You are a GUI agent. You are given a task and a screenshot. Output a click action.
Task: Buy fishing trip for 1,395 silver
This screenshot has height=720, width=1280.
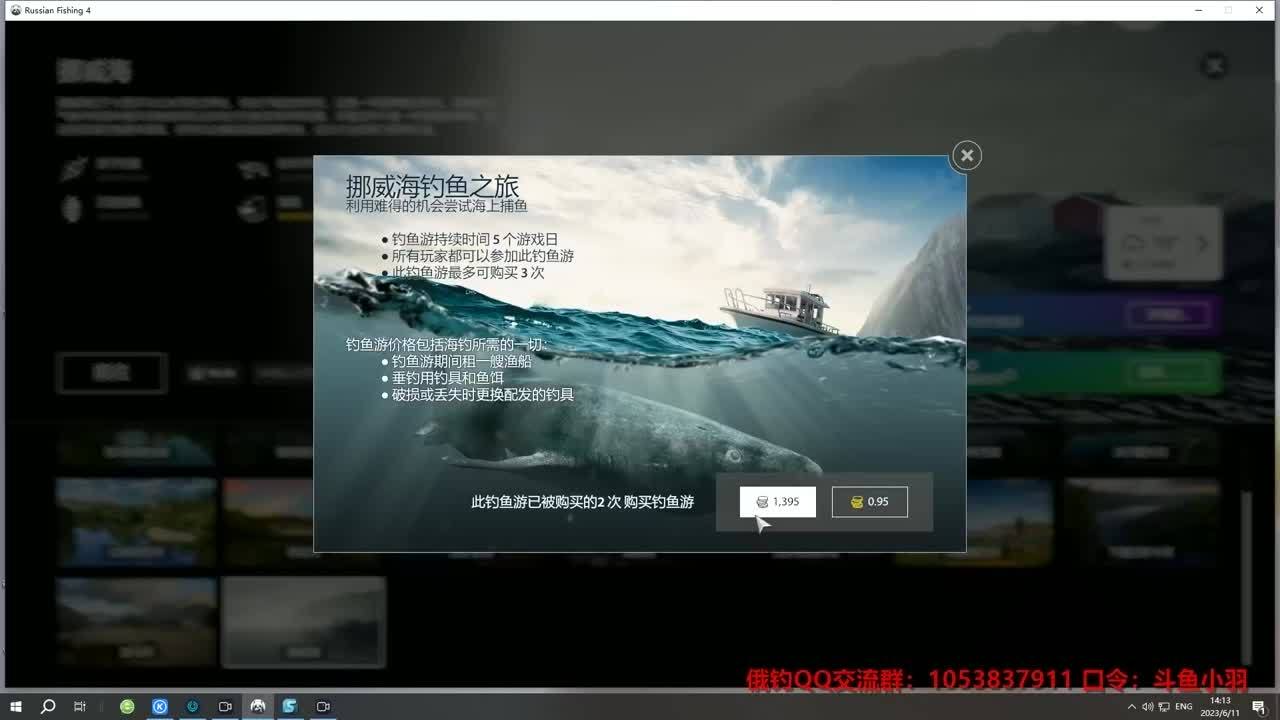click(777, 502)
